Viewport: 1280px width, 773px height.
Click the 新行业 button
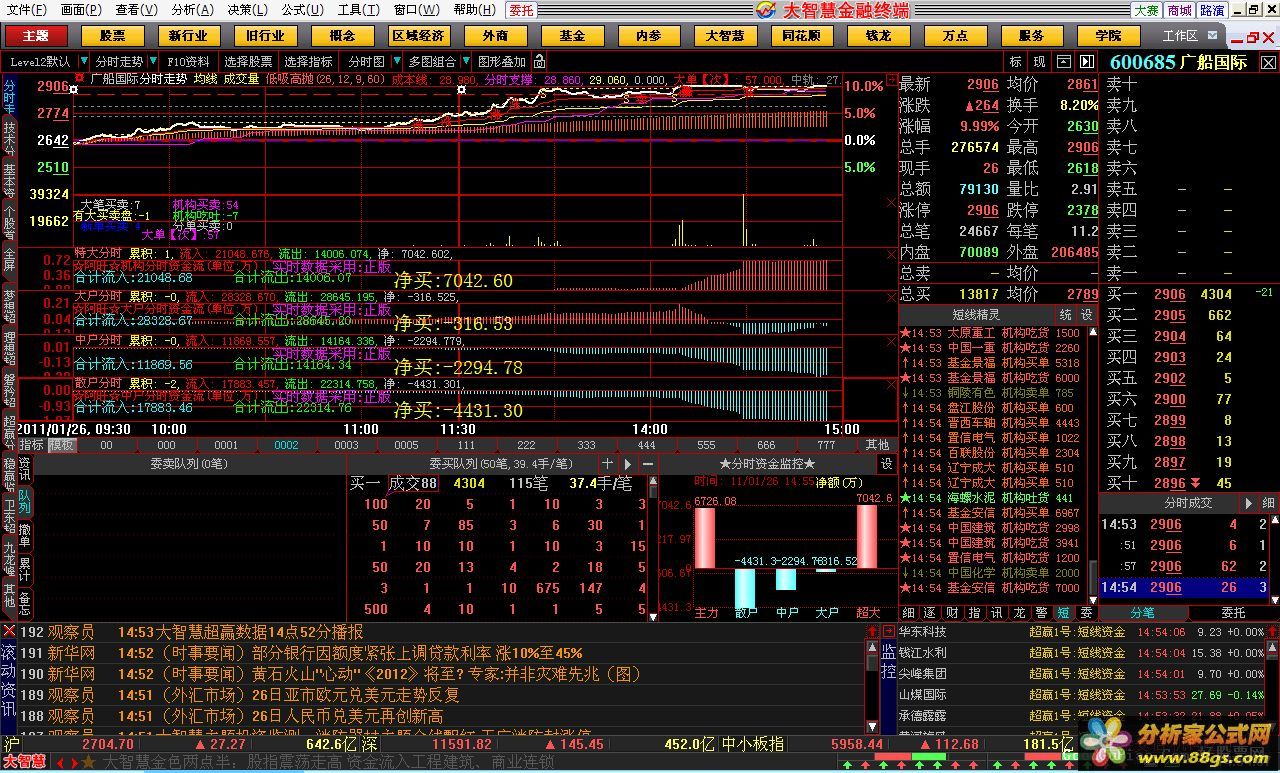click(x=188, y=36)
